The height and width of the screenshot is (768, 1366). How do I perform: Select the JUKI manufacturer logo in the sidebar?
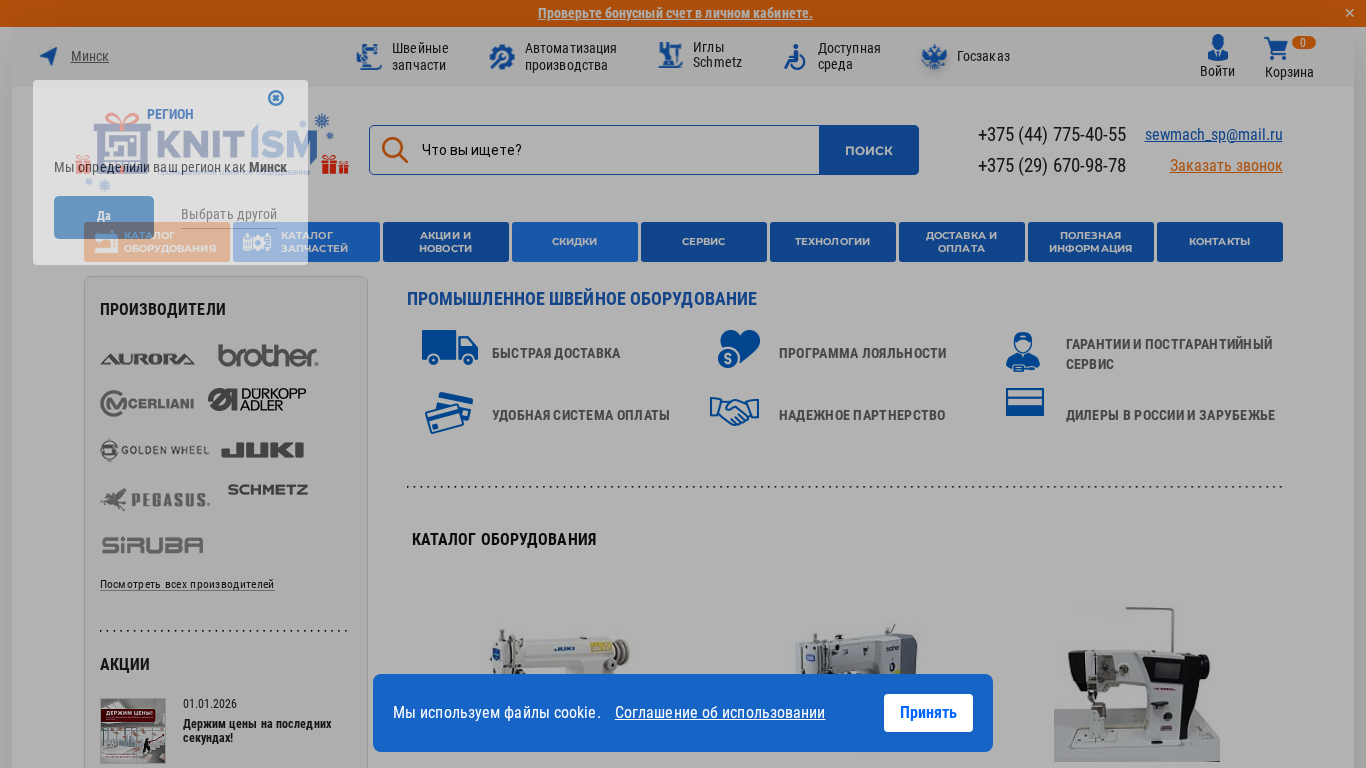(x=262, y=450)
